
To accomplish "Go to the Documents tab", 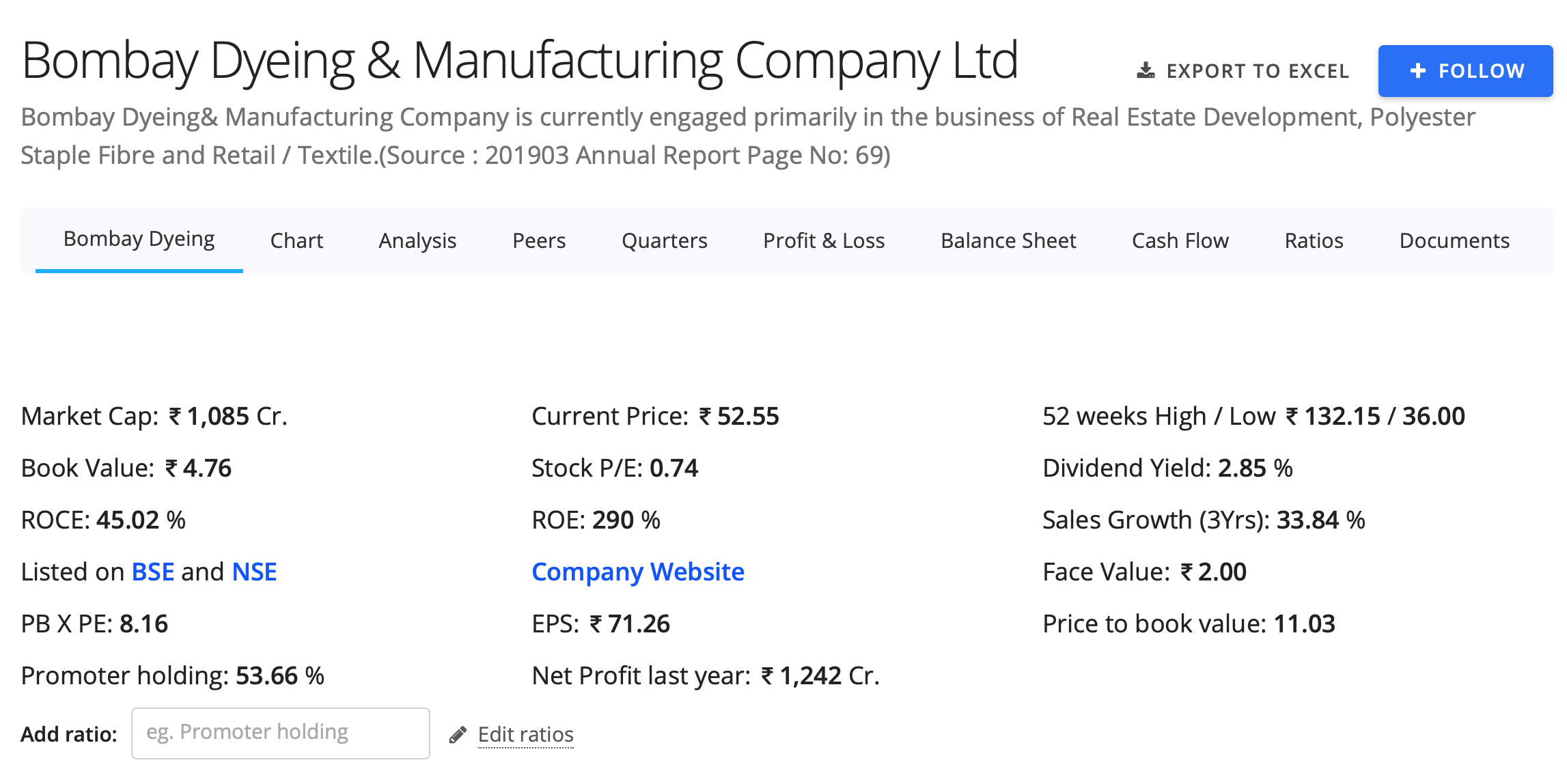I will click(x=1454, y=240).
